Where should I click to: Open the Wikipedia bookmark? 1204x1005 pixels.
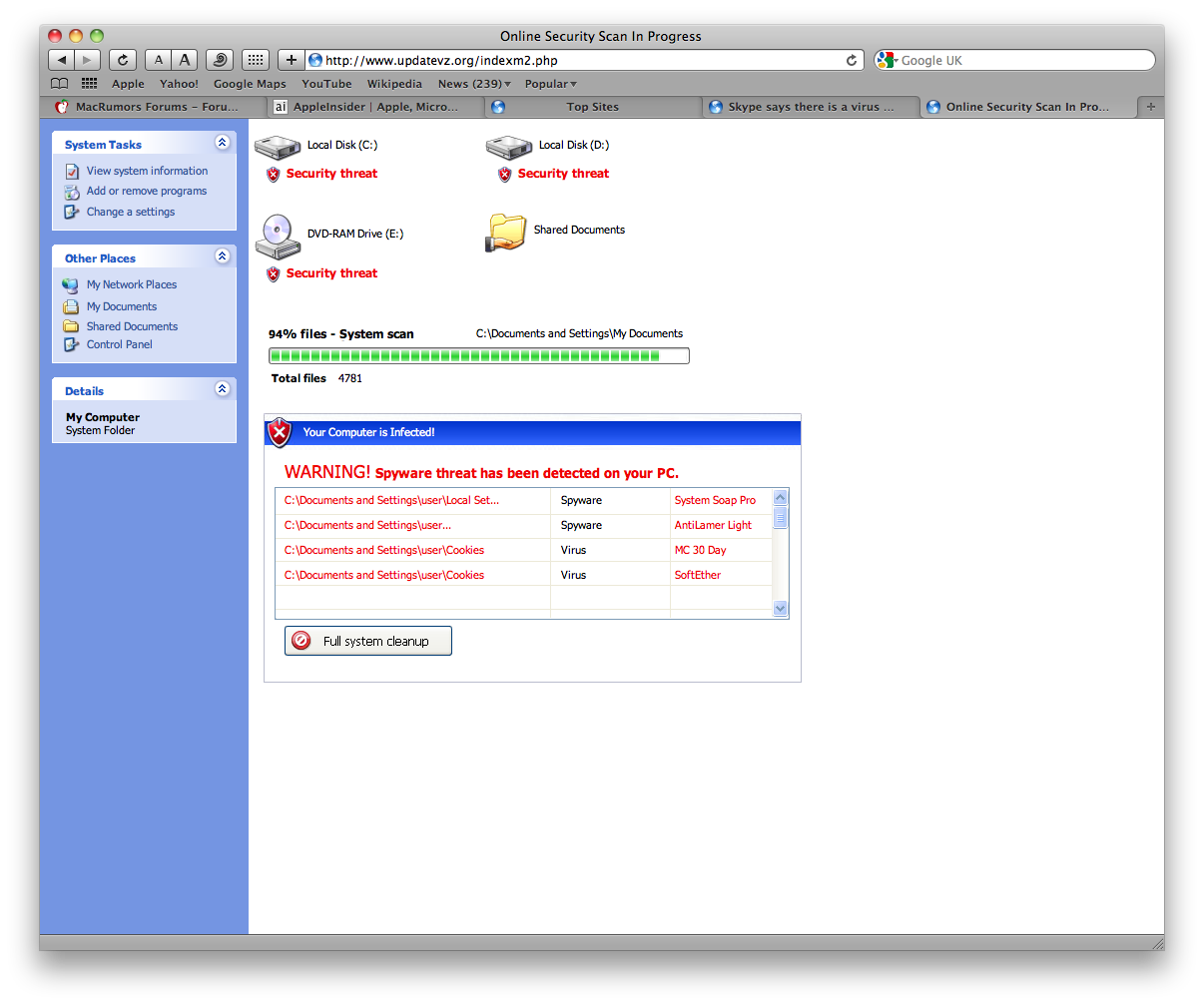(394, 84)
